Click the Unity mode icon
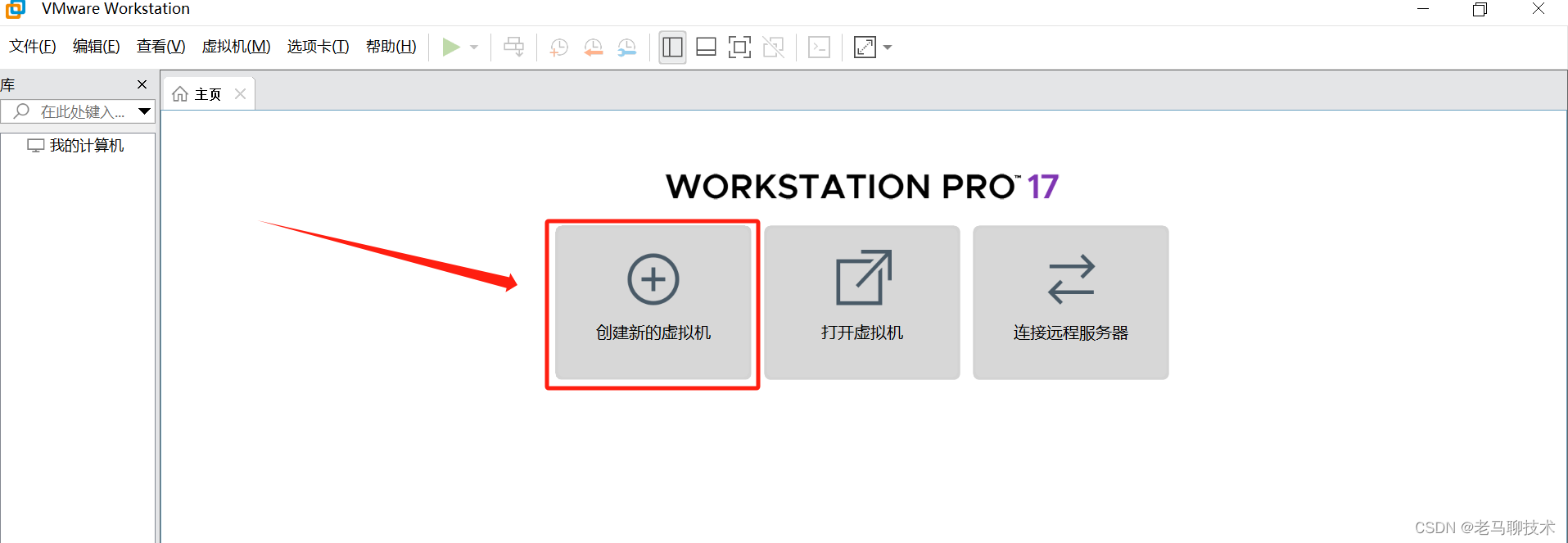This screenshot has width=1568, height=543. point(773,48)
